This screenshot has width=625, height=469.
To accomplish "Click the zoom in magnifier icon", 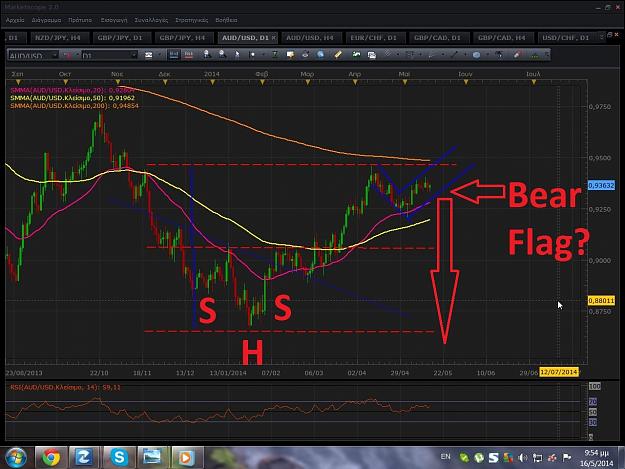I will coord(207,55).
